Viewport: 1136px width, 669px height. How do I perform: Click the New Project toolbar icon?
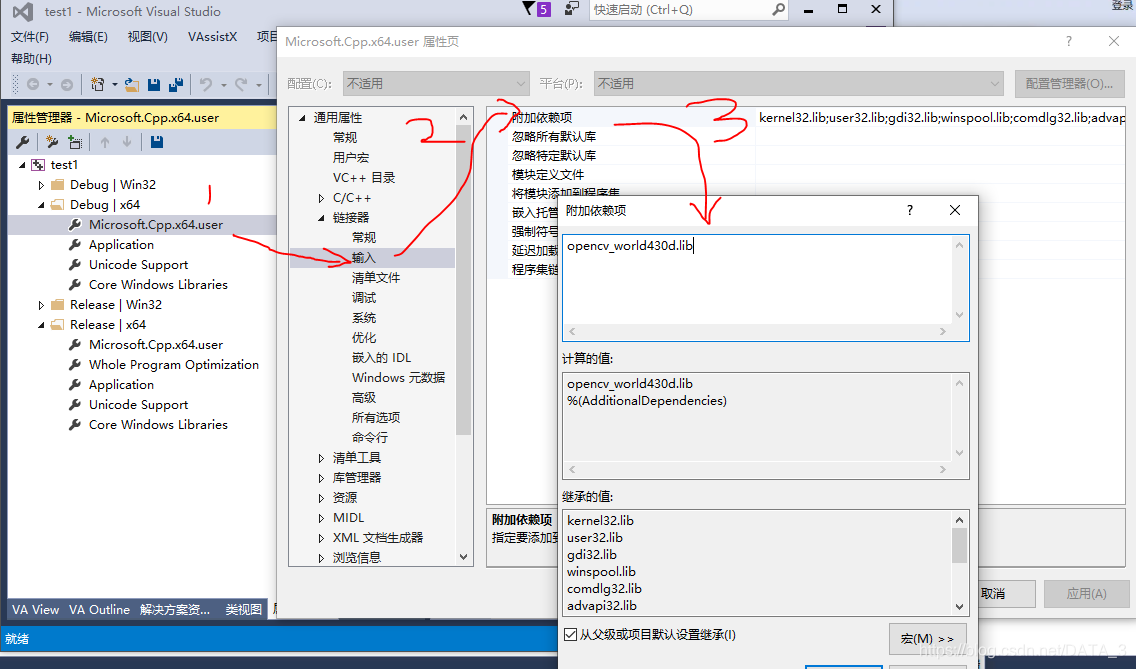pos(97,85)
